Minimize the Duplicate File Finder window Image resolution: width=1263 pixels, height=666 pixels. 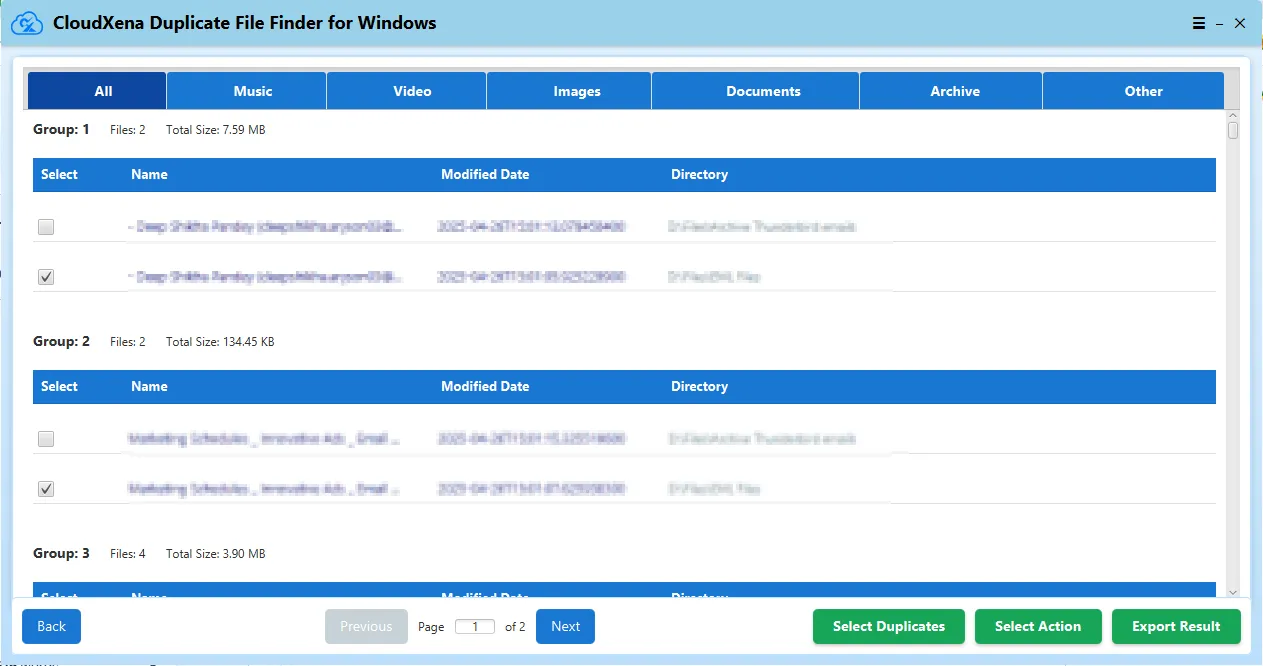click(x=1220, y=24)
